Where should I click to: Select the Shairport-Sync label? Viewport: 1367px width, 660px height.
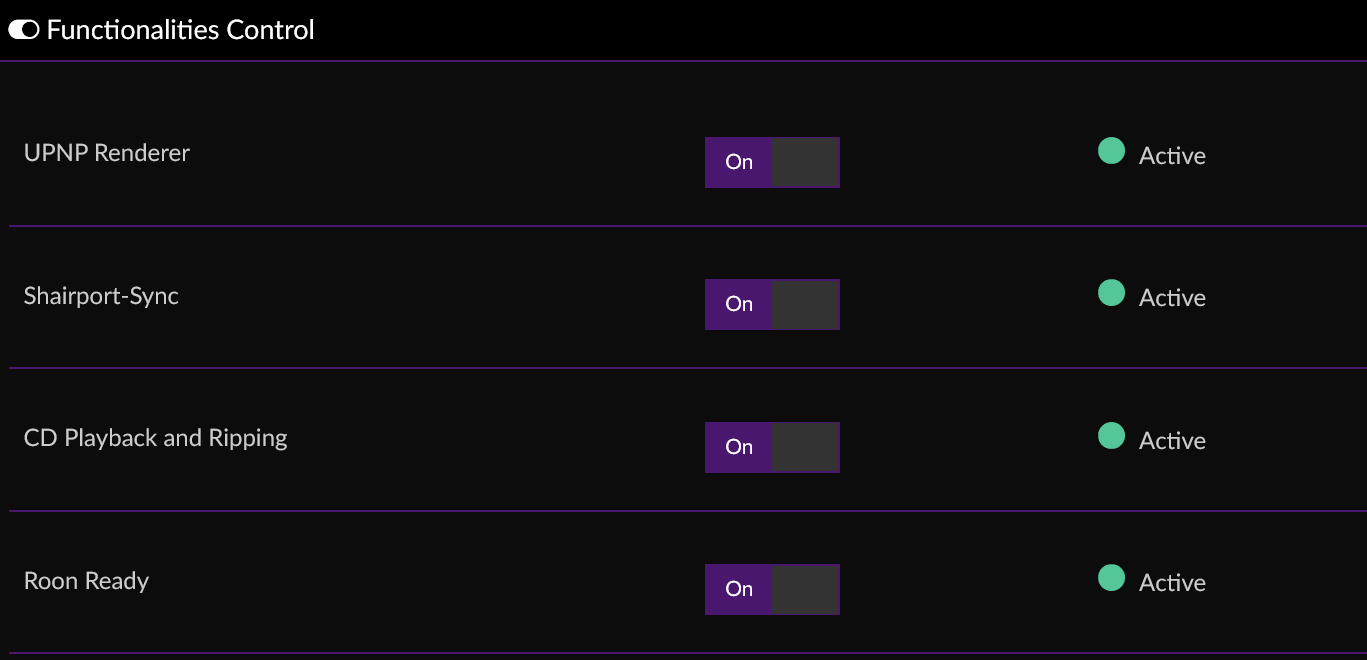tap(101, 296)
